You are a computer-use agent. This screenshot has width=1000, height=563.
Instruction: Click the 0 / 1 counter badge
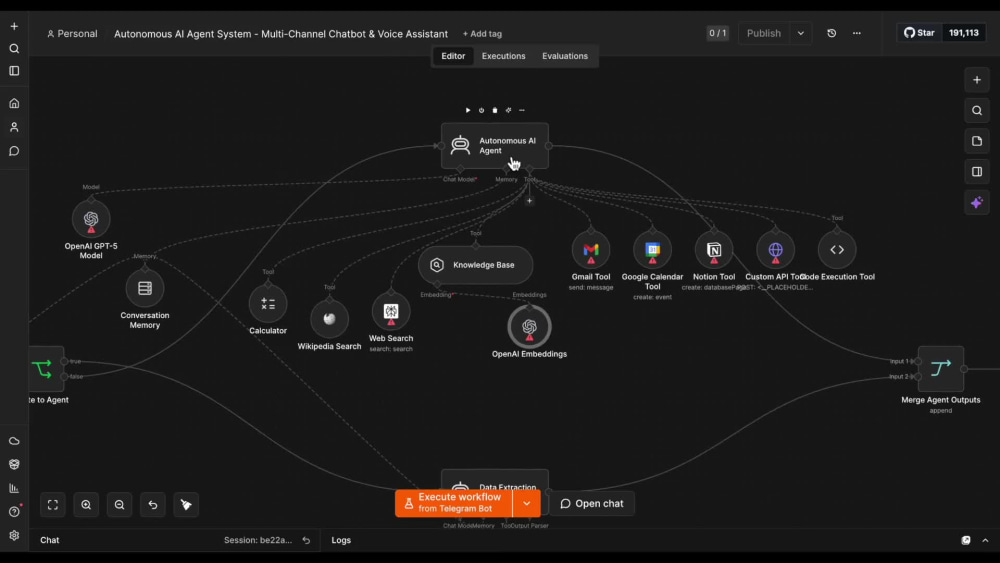tap(717, 33)
